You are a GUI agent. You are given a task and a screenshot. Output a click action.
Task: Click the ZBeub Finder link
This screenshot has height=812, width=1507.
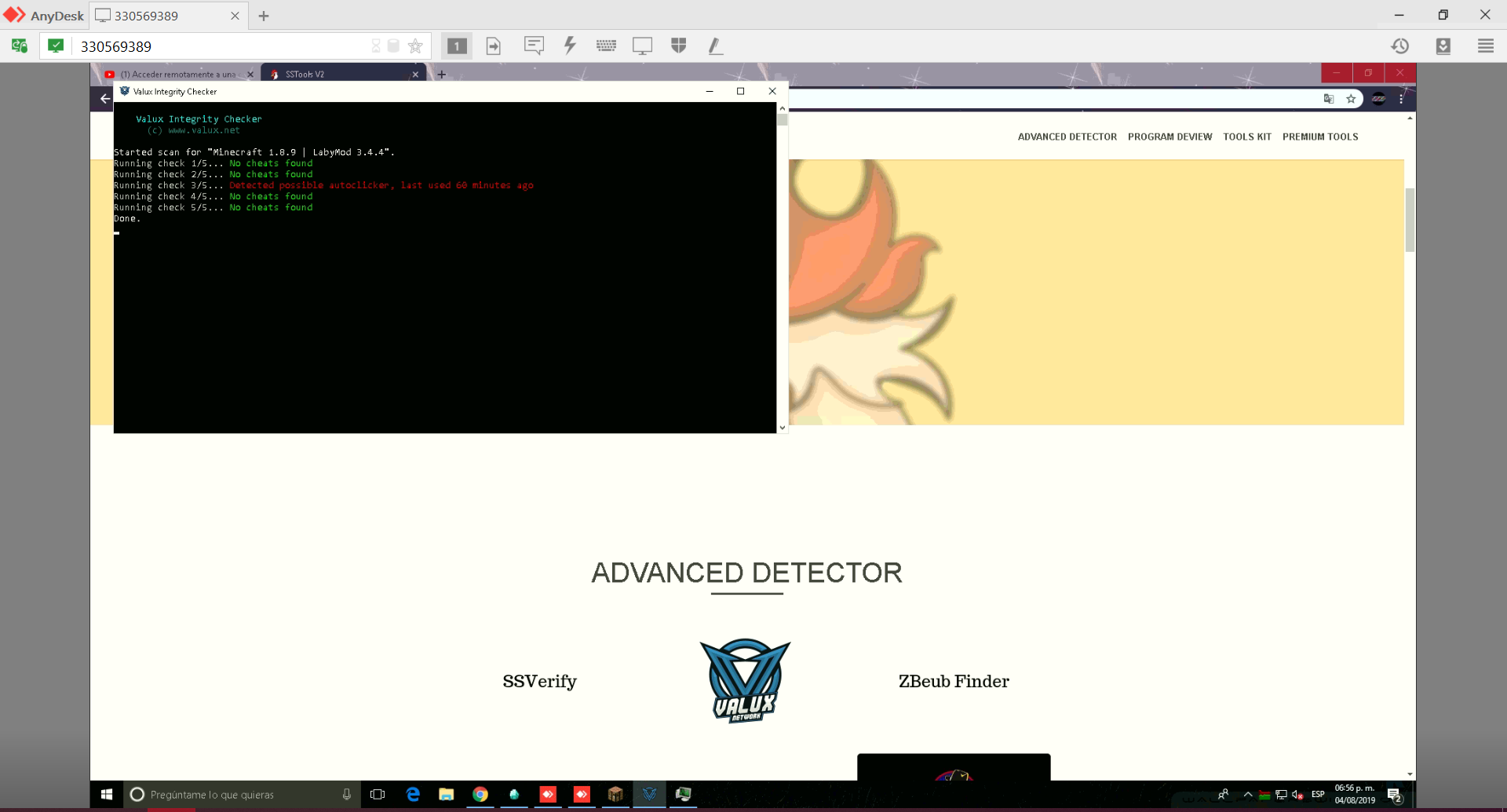[954, 681]
